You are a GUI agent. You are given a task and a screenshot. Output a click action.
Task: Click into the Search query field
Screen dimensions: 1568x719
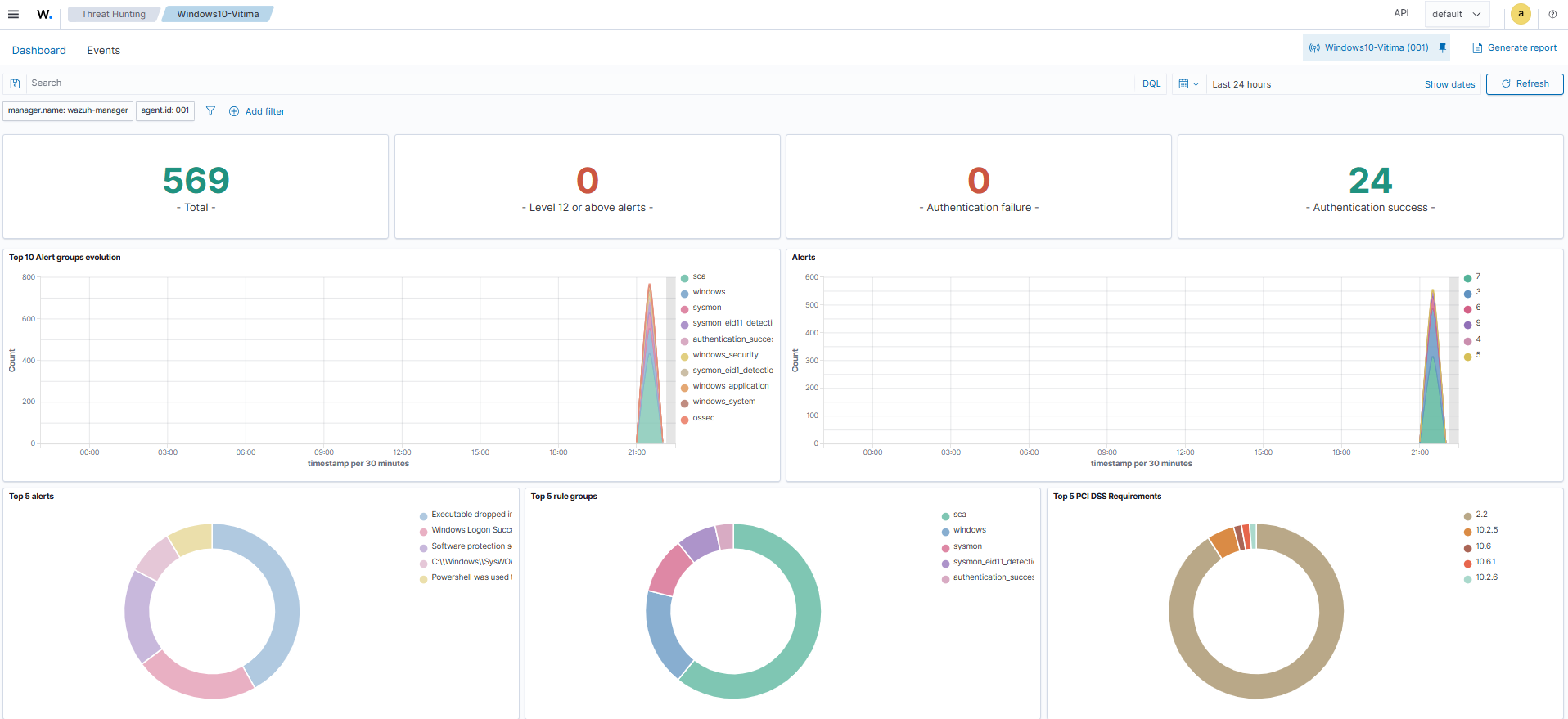[580, 83]
